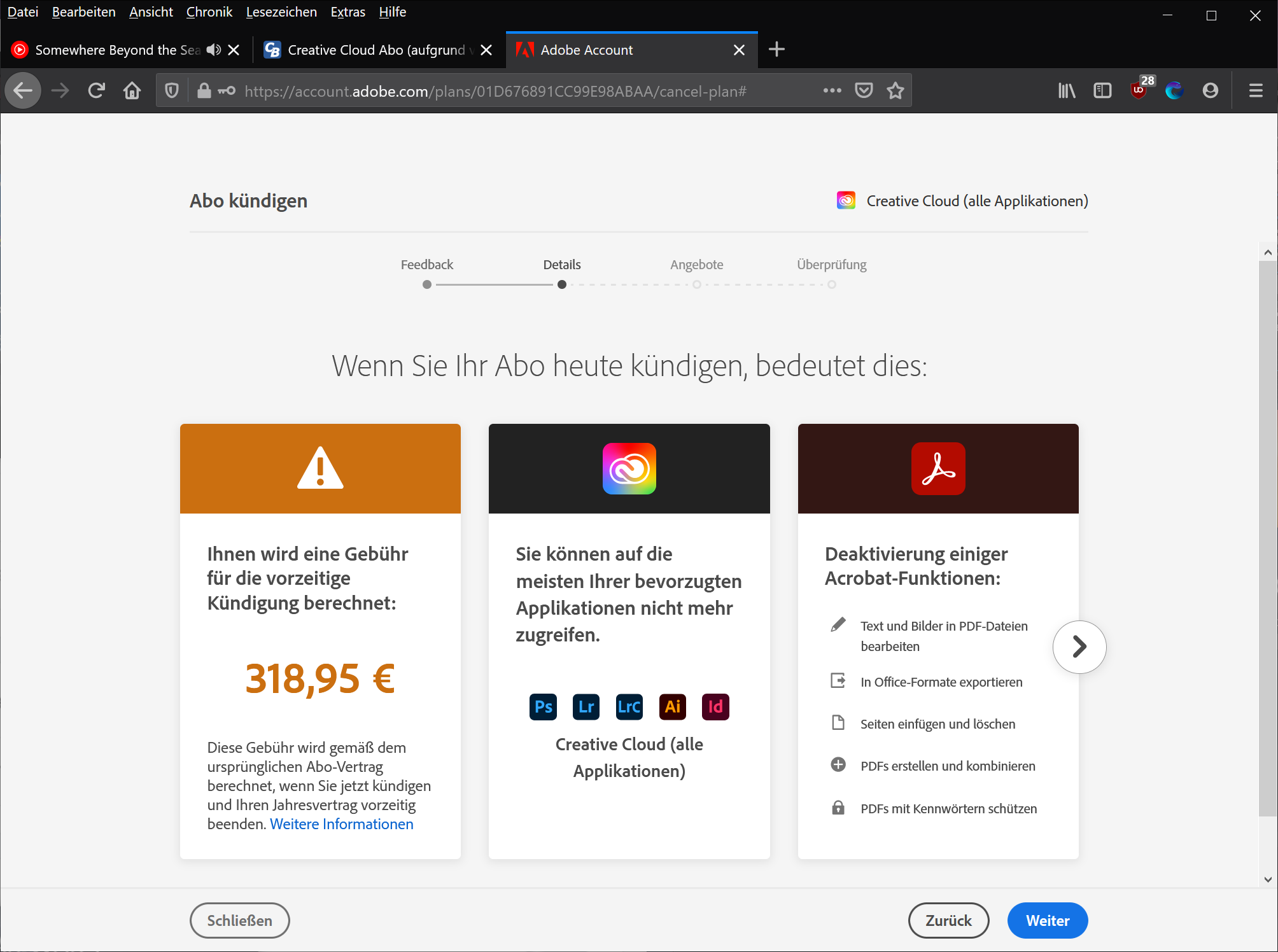
Task: Toggle the sidebar view icon
Action: click(1102, 91)
